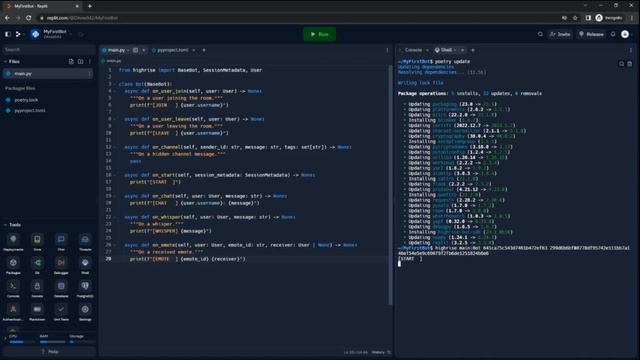
Task: Toggle the sidebar panel icon in header
Action: (x=8, y=34)
